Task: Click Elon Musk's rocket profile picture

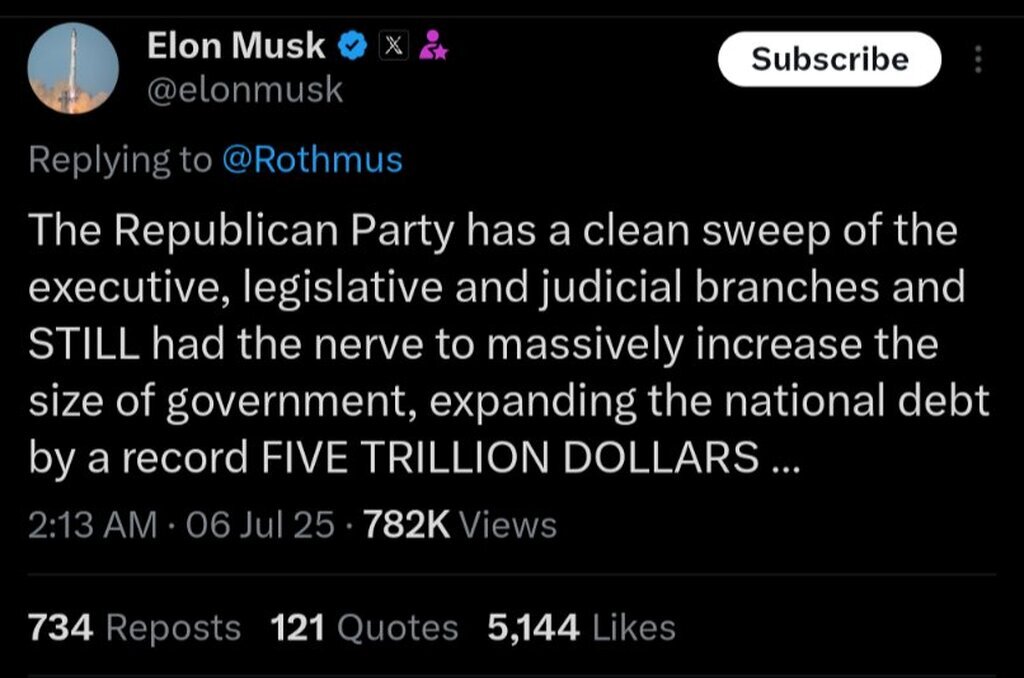Action: click(72, 68)
